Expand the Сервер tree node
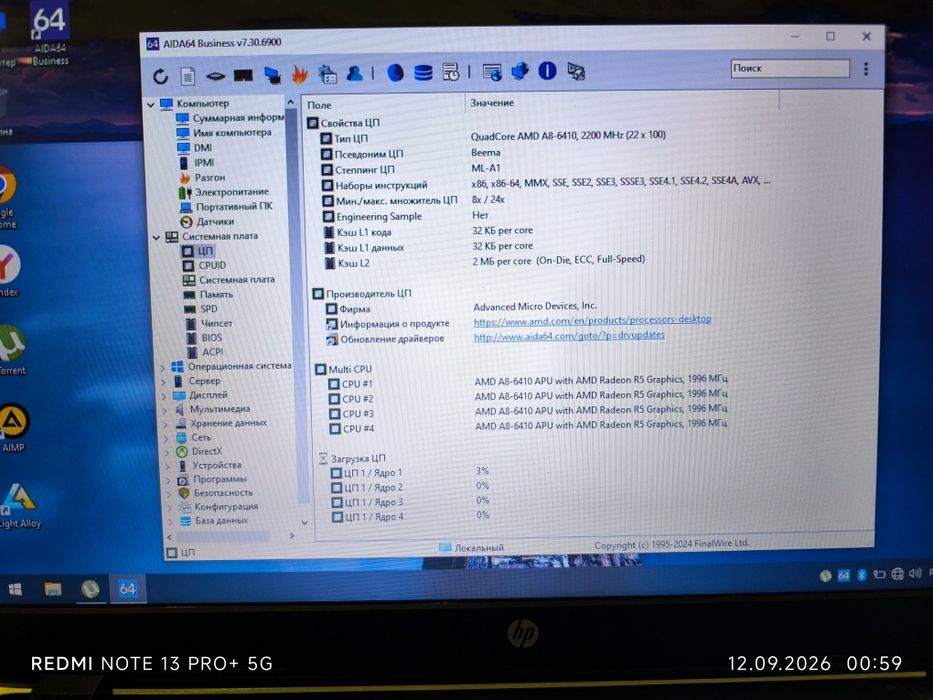 pos(163,382)
